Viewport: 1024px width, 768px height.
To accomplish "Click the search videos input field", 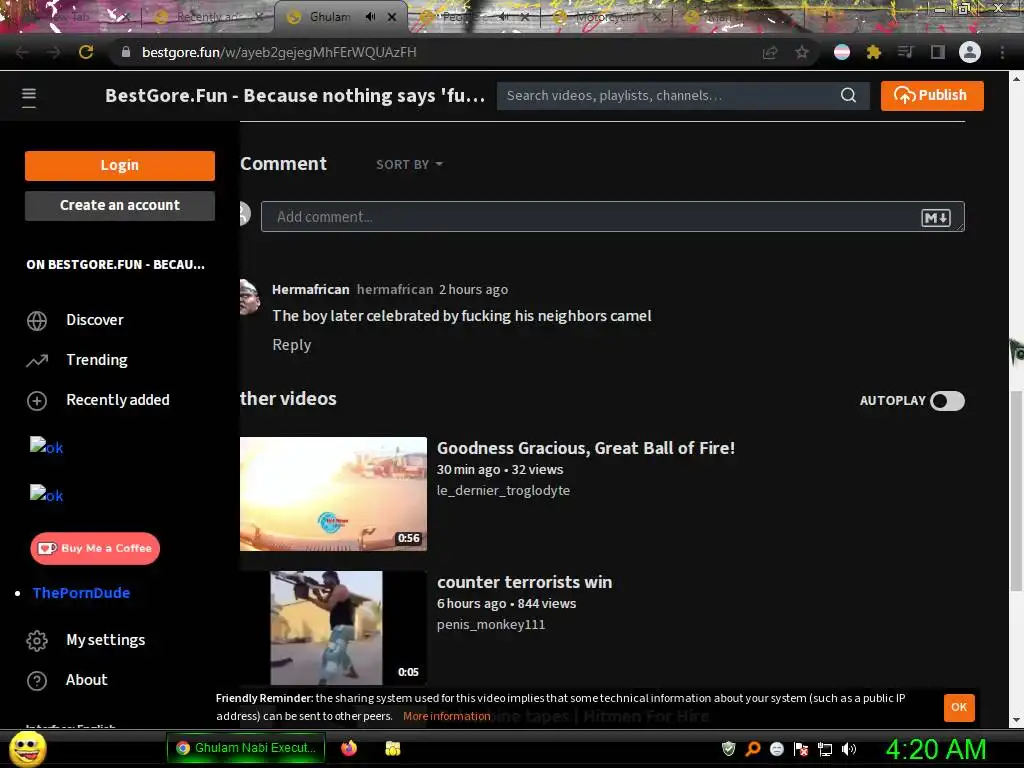I will (669, 95).
